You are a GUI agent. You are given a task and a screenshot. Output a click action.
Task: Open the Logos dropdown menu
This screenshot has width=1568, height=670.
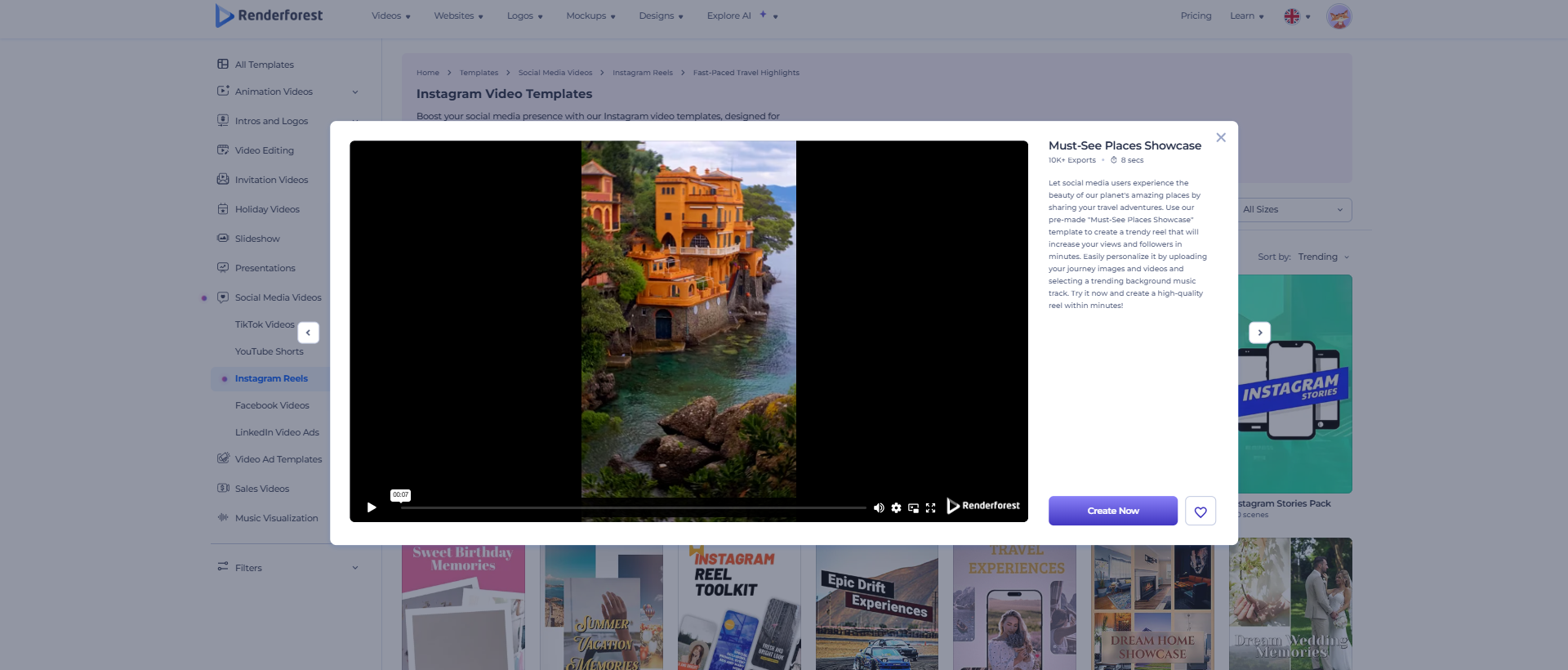524,16
